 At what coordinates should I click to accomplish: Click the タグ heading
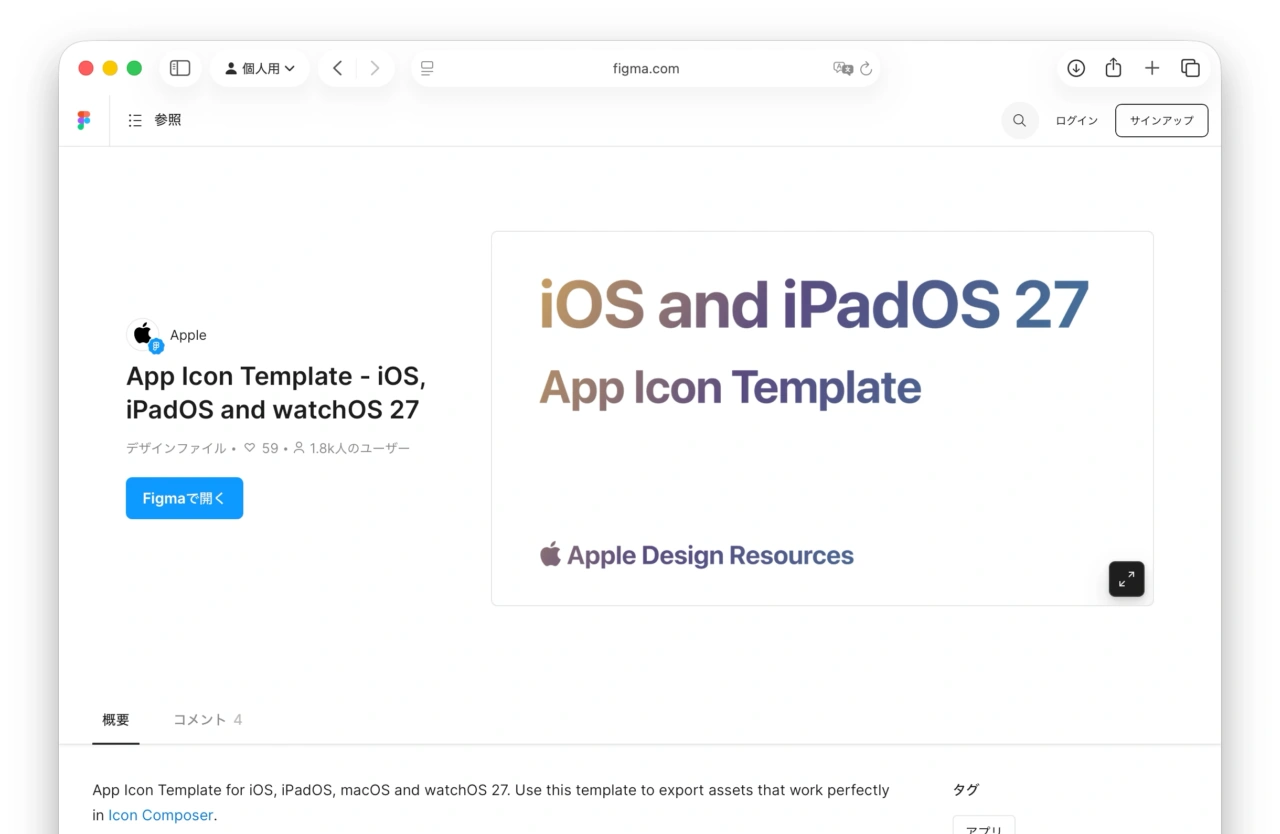pos(965,790)
